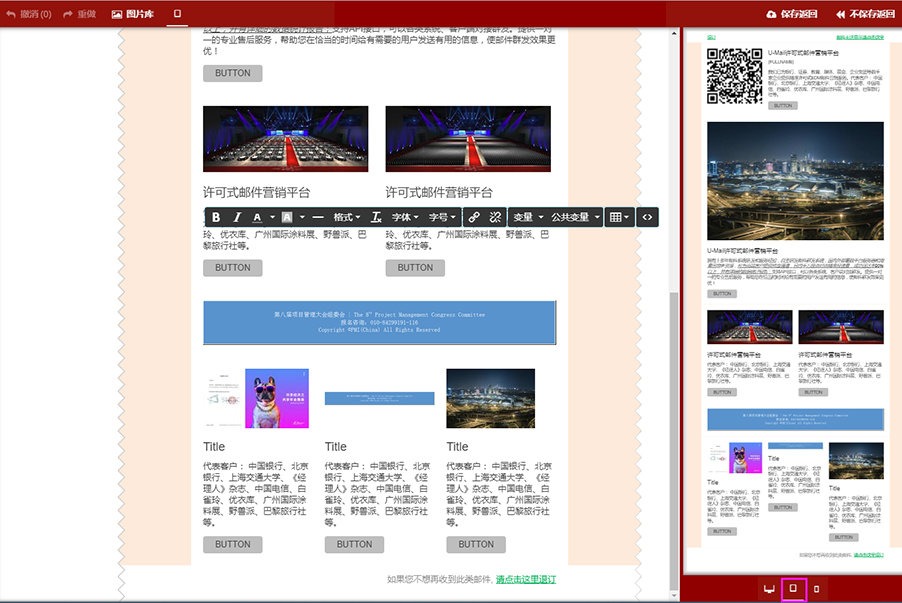Viewport: 902px width, 603px height.
Task: Open the 字号 font size dropdown
Action: (442, 217)
